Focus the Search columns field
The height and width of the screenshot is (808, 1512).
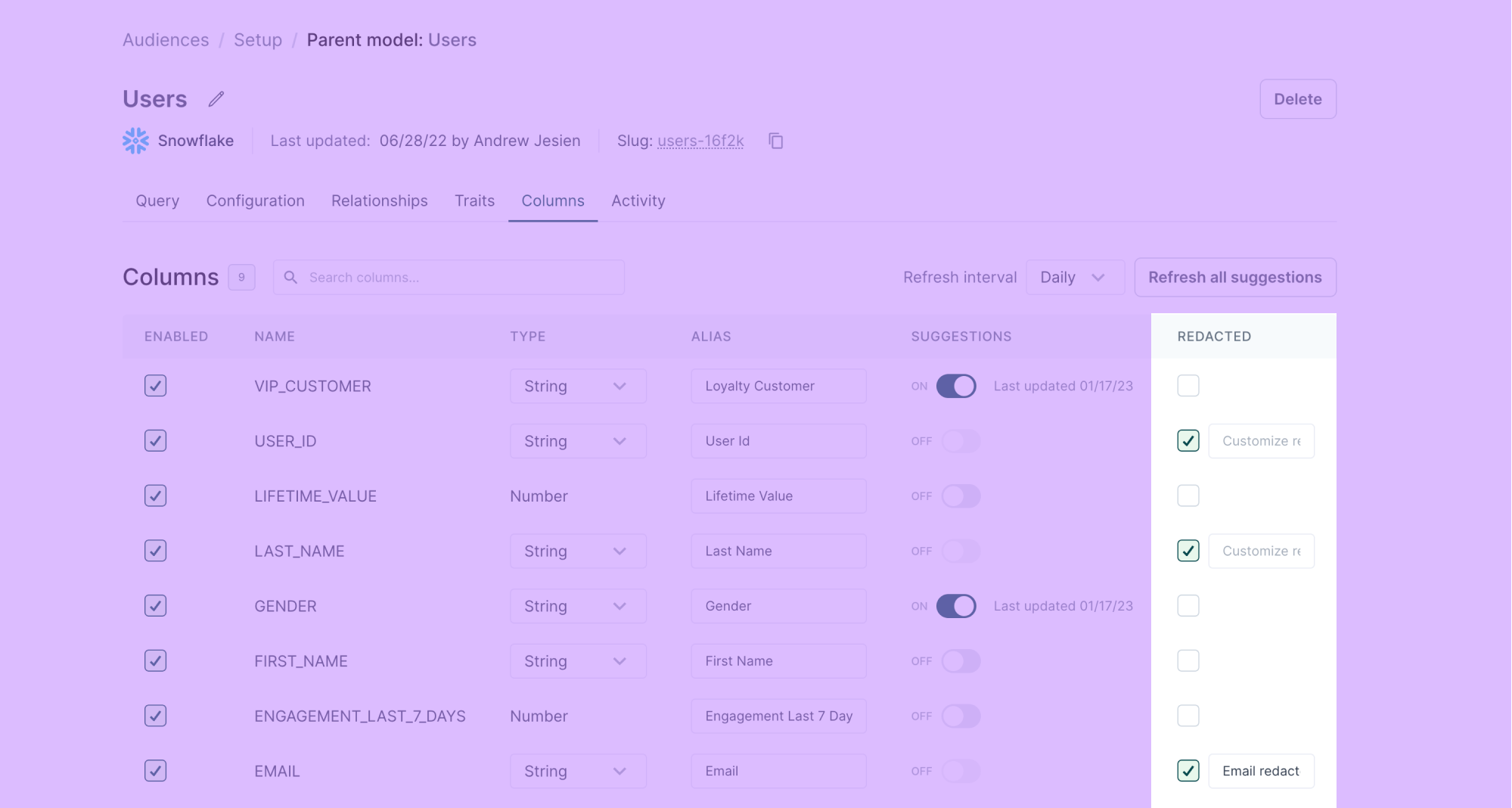[449, 278]
